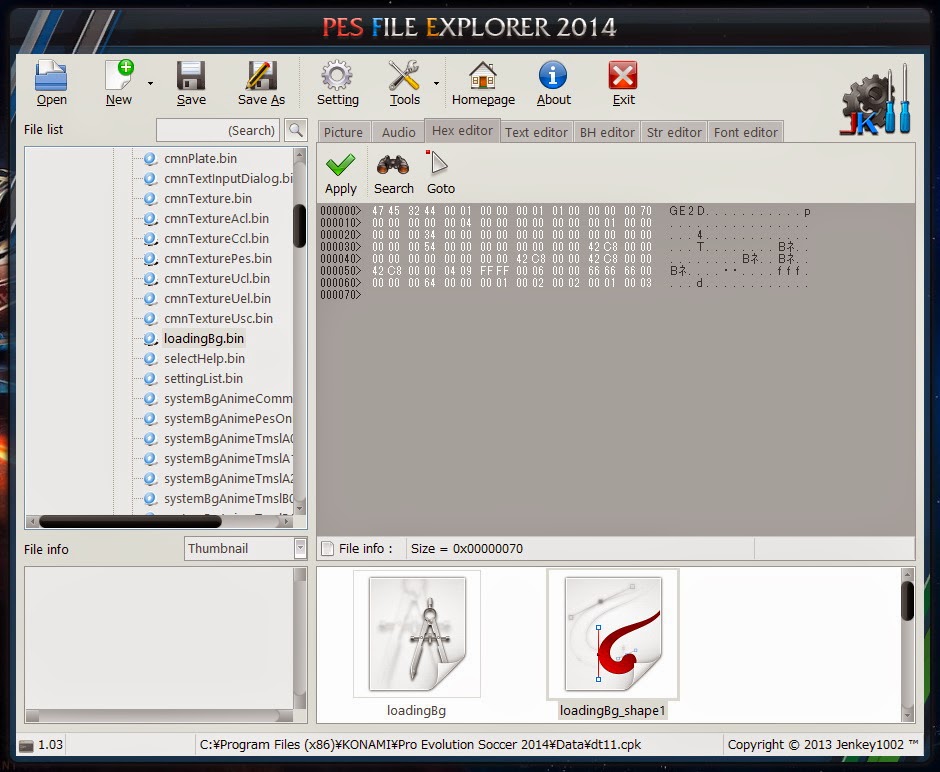This screenshot has height=772, width=940.
Task: Toggle the File info checkbox
Action: click(x=327, y=548)
